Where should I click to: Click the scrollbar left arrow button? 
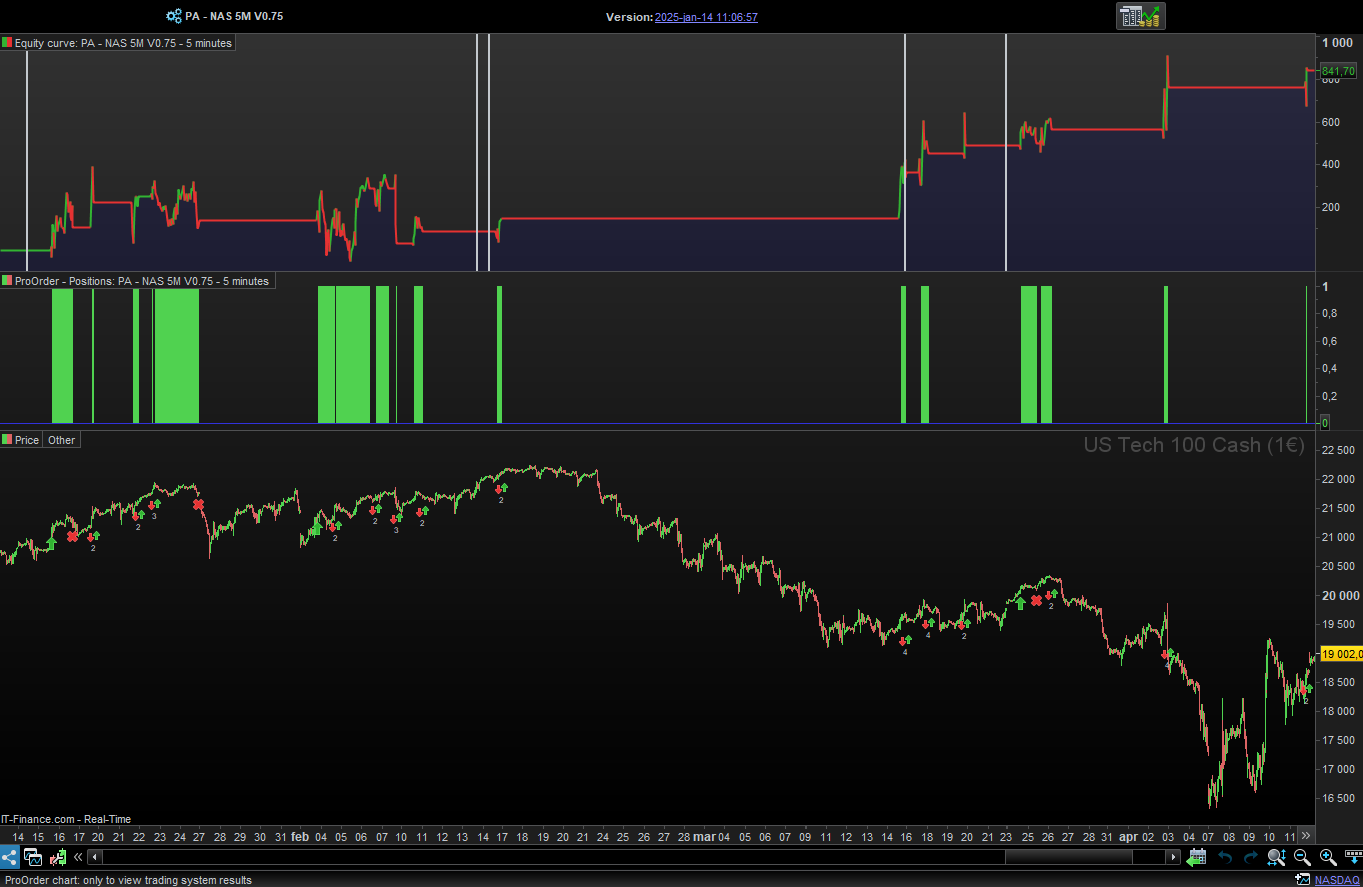pos(95,857)
